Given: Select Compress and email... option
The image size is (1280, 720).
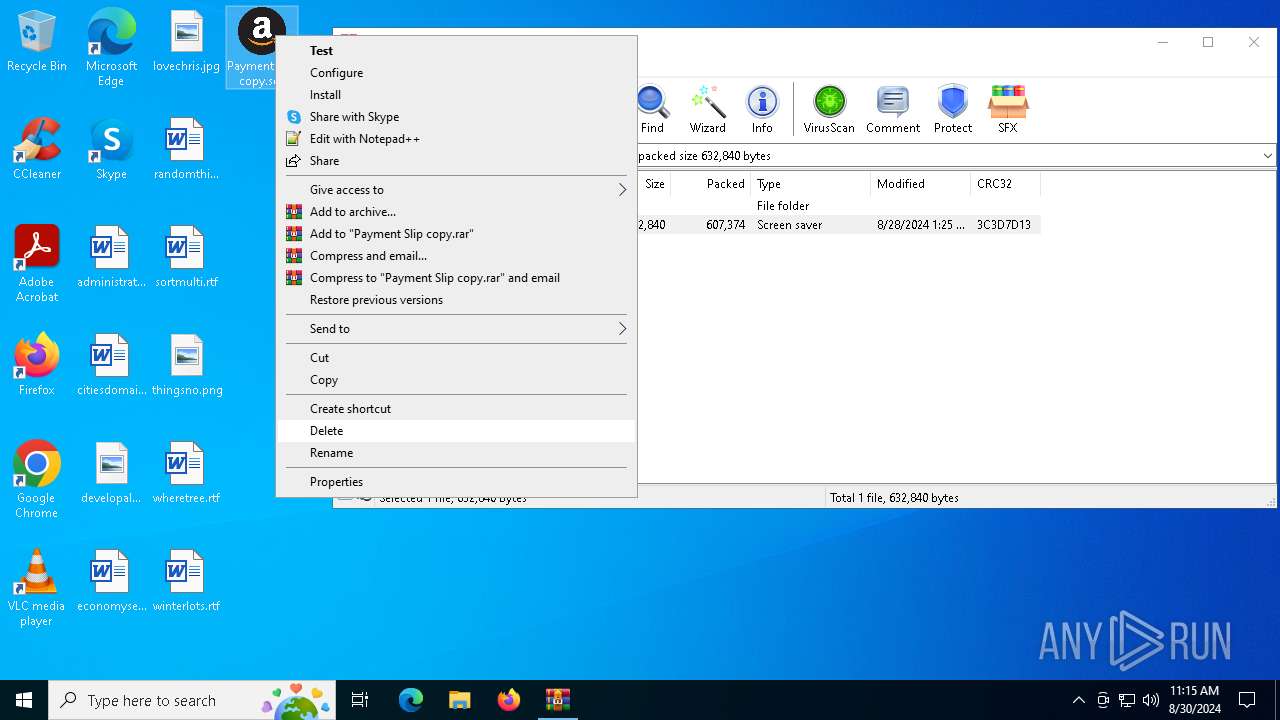Looking at the screenshot, I should click(x=456, y=256).
